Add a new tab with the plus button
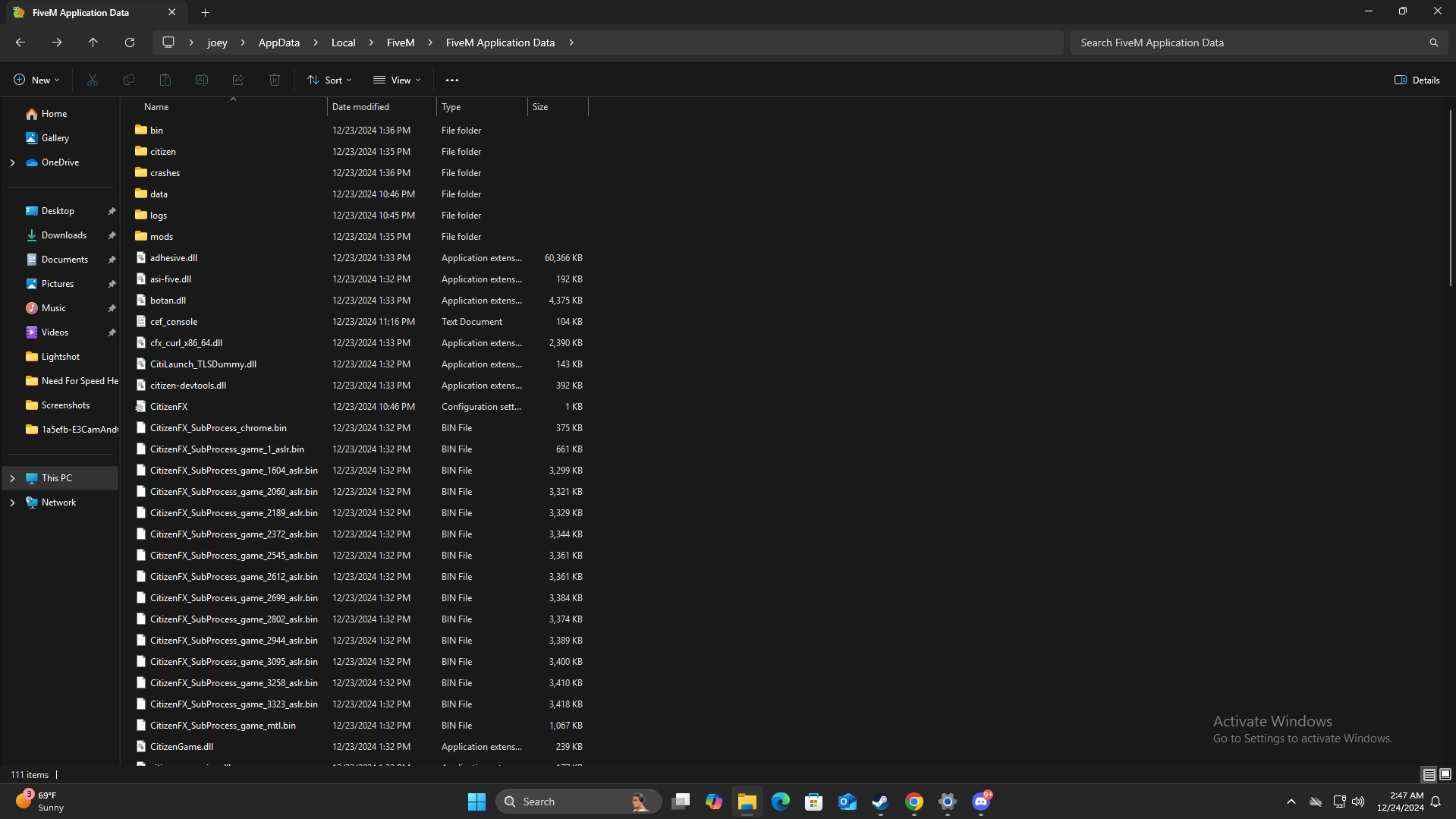 [206, 12]
